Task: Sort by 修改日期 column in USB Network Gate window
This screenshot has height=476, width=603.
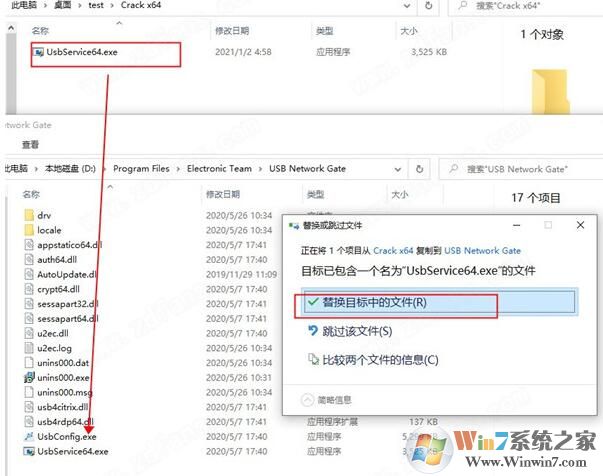Action: point(223,194)
